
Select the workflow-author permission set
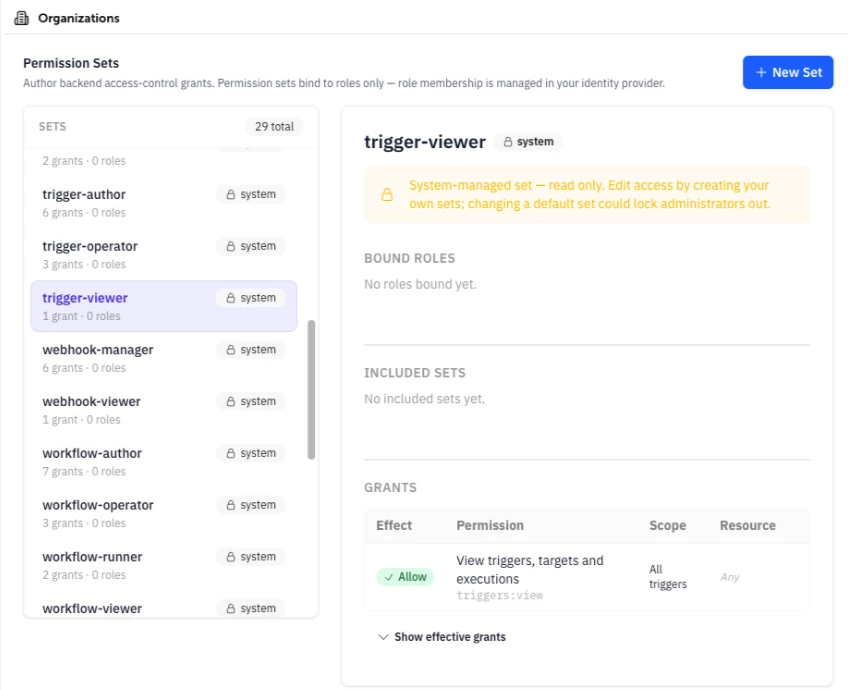pos(163,462)
